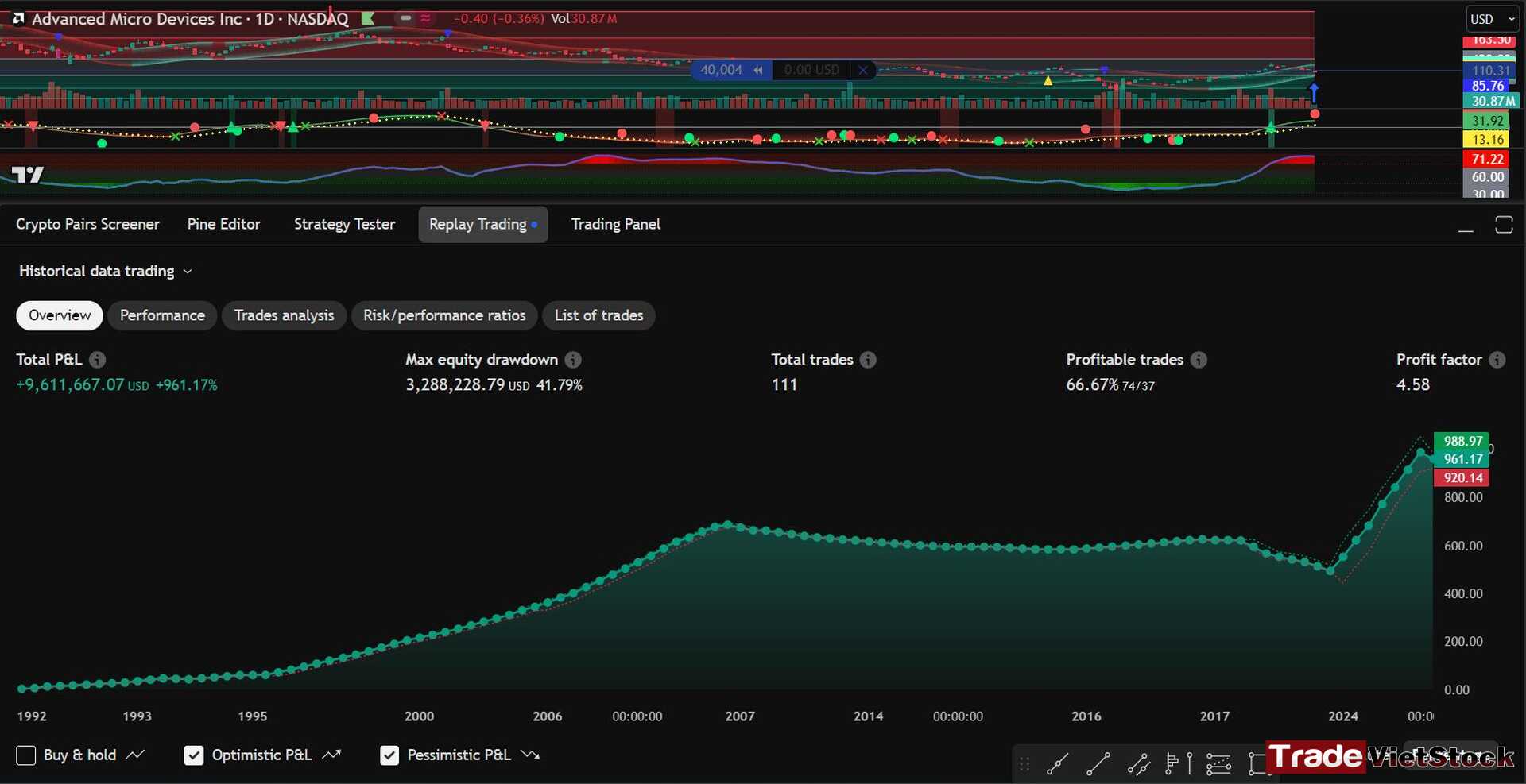
Task: Click the equity curve peak data point
Action: (1420, 452)
